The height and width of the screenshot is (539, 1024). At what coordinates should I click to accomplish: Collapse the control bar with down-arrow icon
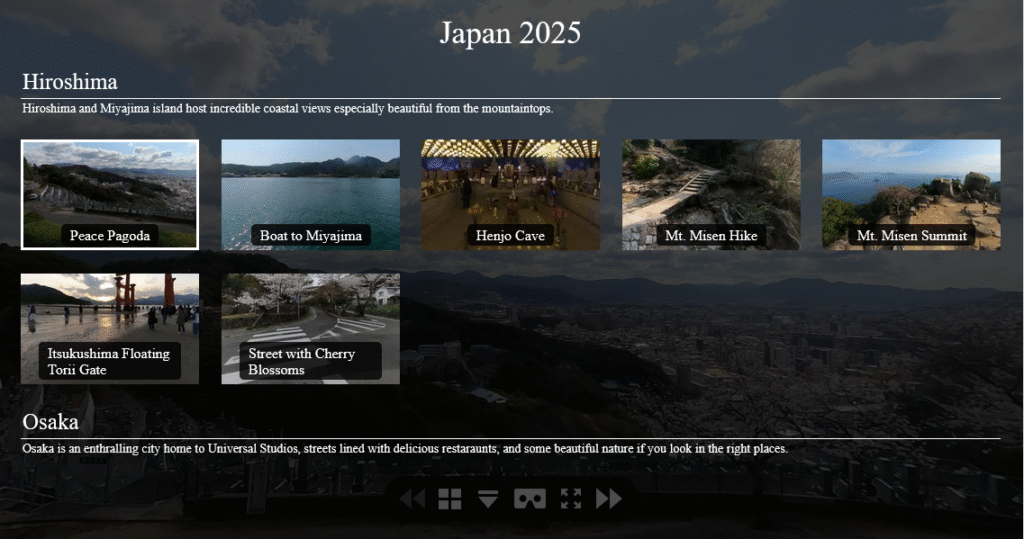point(488,499)
